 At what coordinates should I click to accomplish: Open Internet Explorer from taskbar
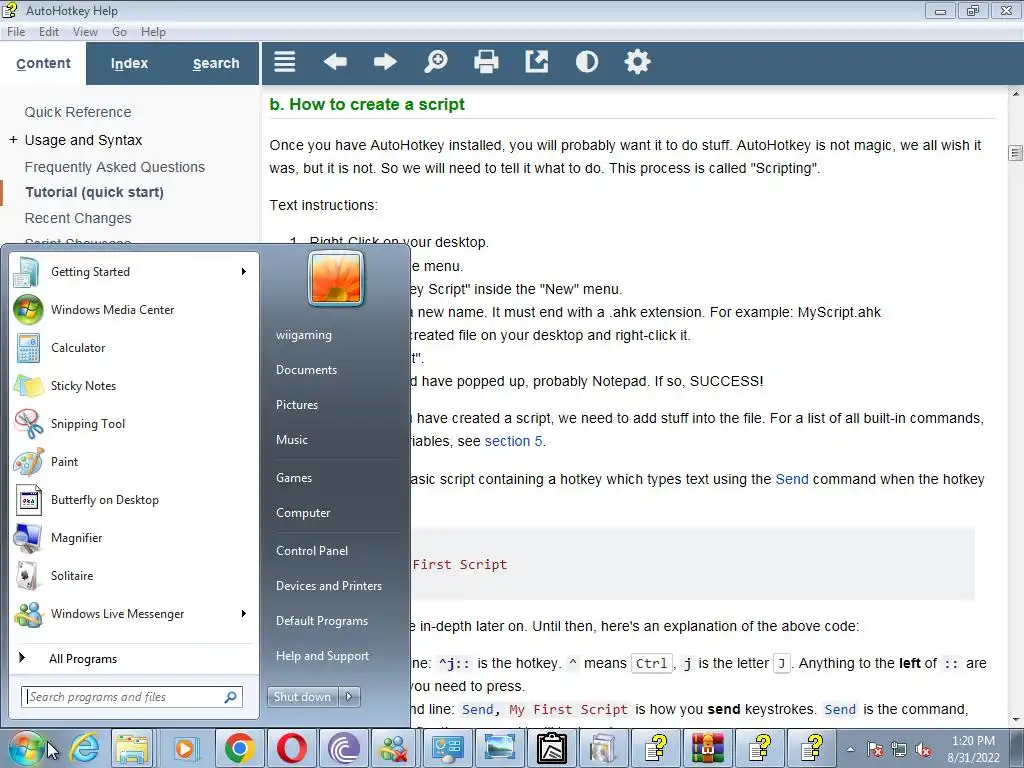point(85,748)
